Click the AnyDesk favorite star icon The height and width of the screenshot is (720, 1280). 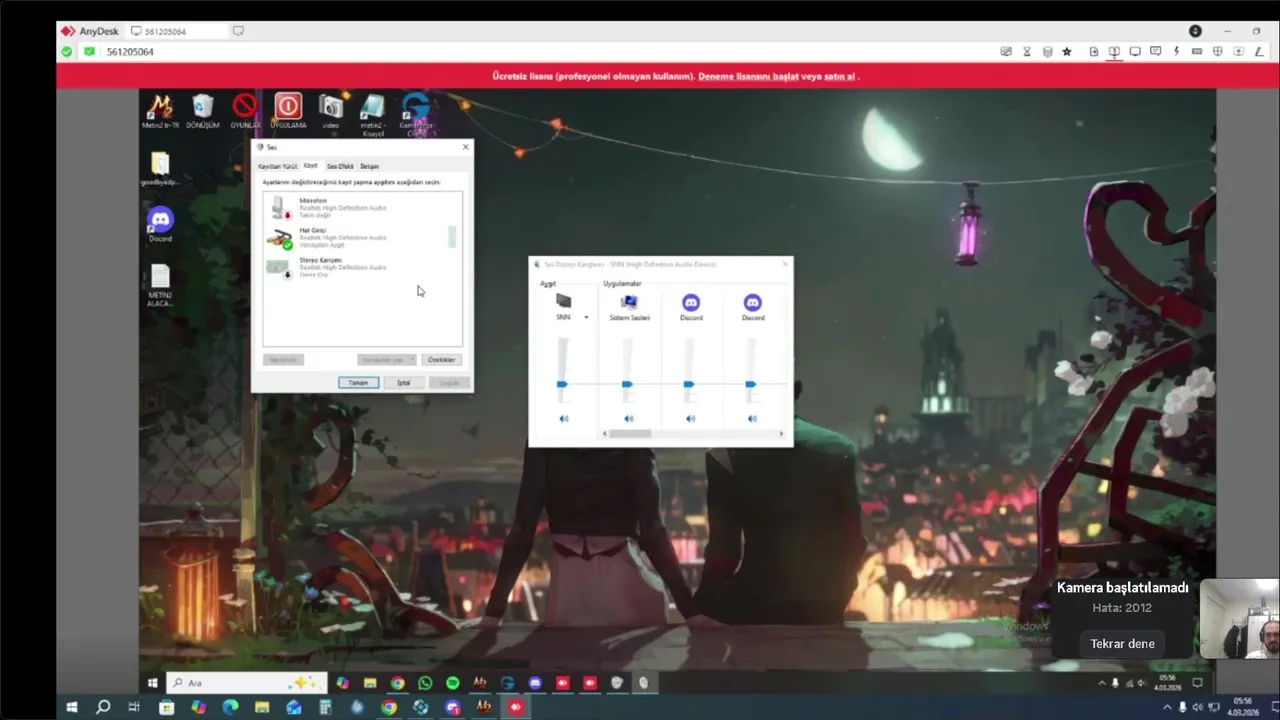pyautogui.click(x=1067, y=51)
